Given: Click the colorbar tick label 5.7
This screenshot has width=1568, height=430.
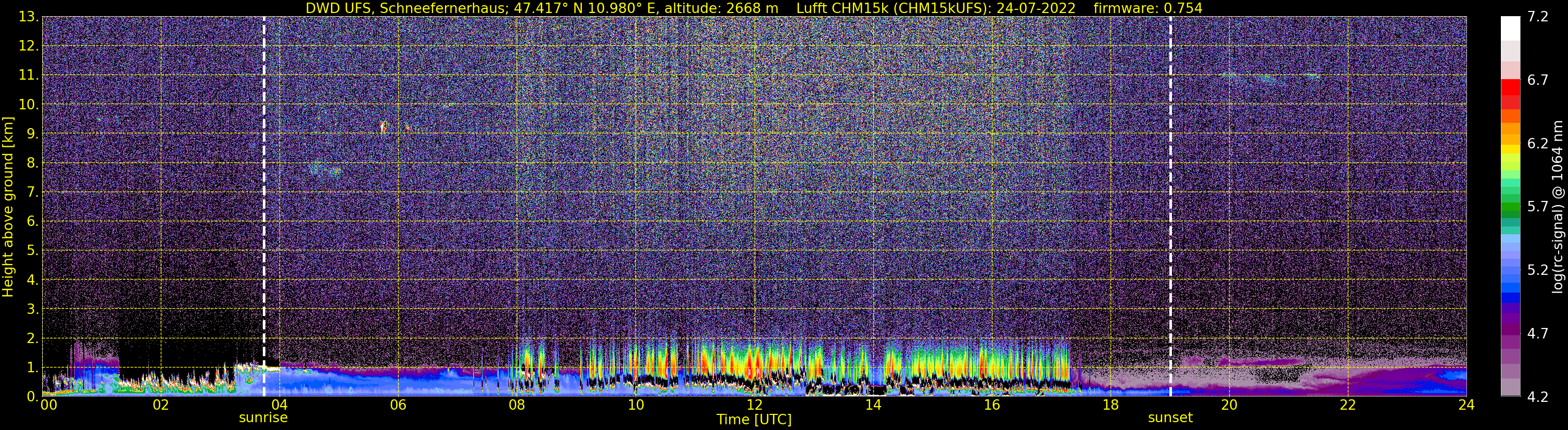Looking at the screenshot, I should (x=1538, y=207).
